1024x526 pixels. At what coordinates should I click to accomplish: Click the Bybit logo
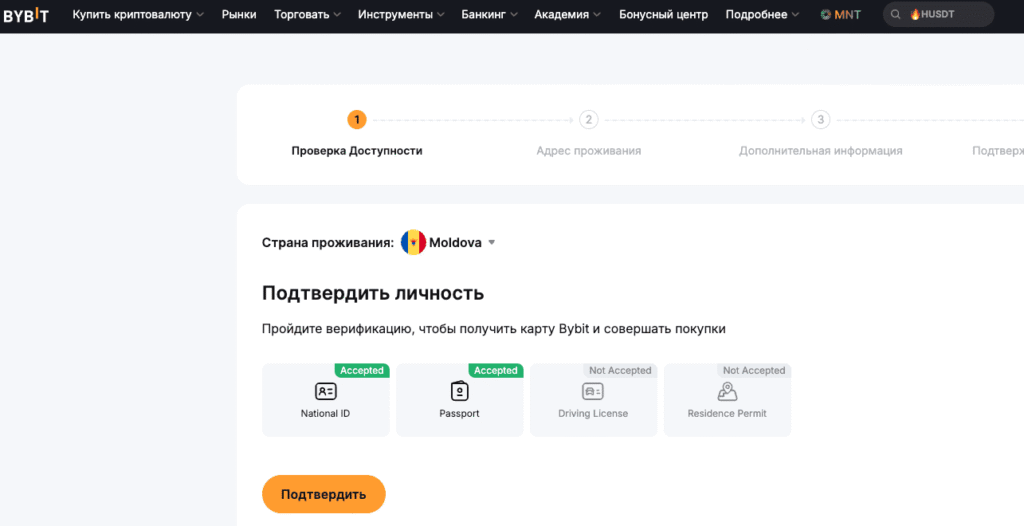[x=26, y=15]
